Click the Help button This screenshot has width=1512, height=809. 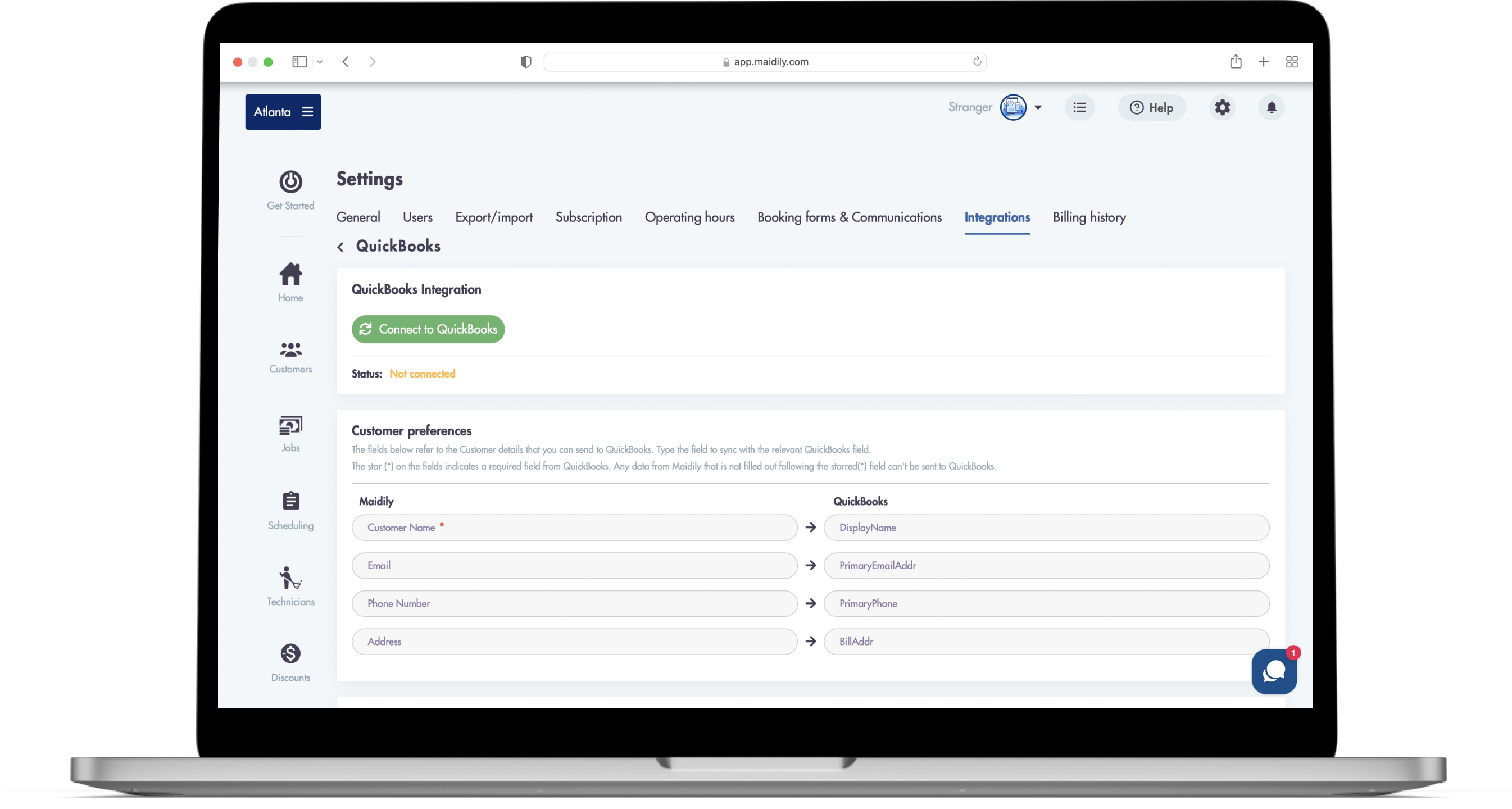[x=1151, y=108]
